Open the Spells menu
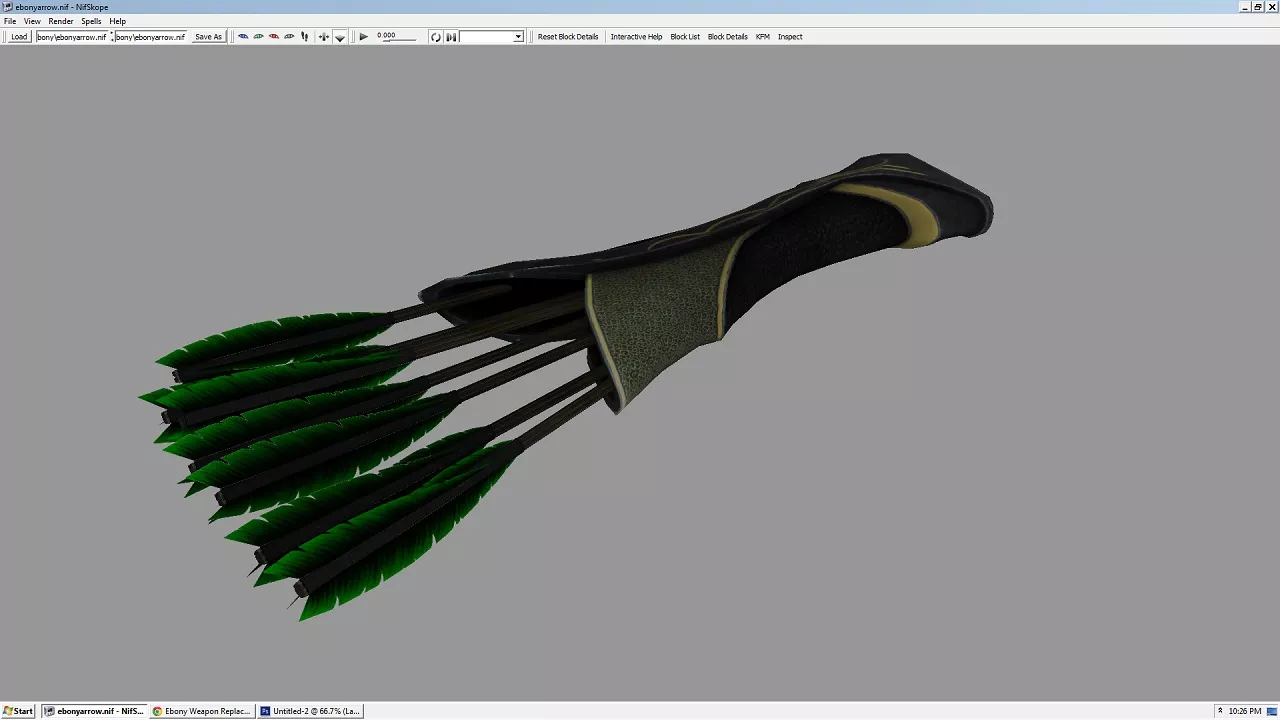The width and height of the screenshot is (1280, 720). (91, 21)
